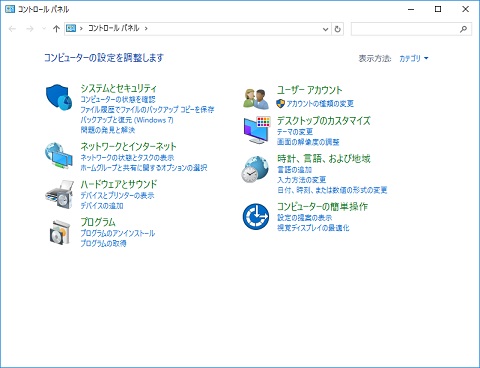Open the ネットワークとインターネット globe icon
Viewport: 480px width, 368px height.
[59, 156]
